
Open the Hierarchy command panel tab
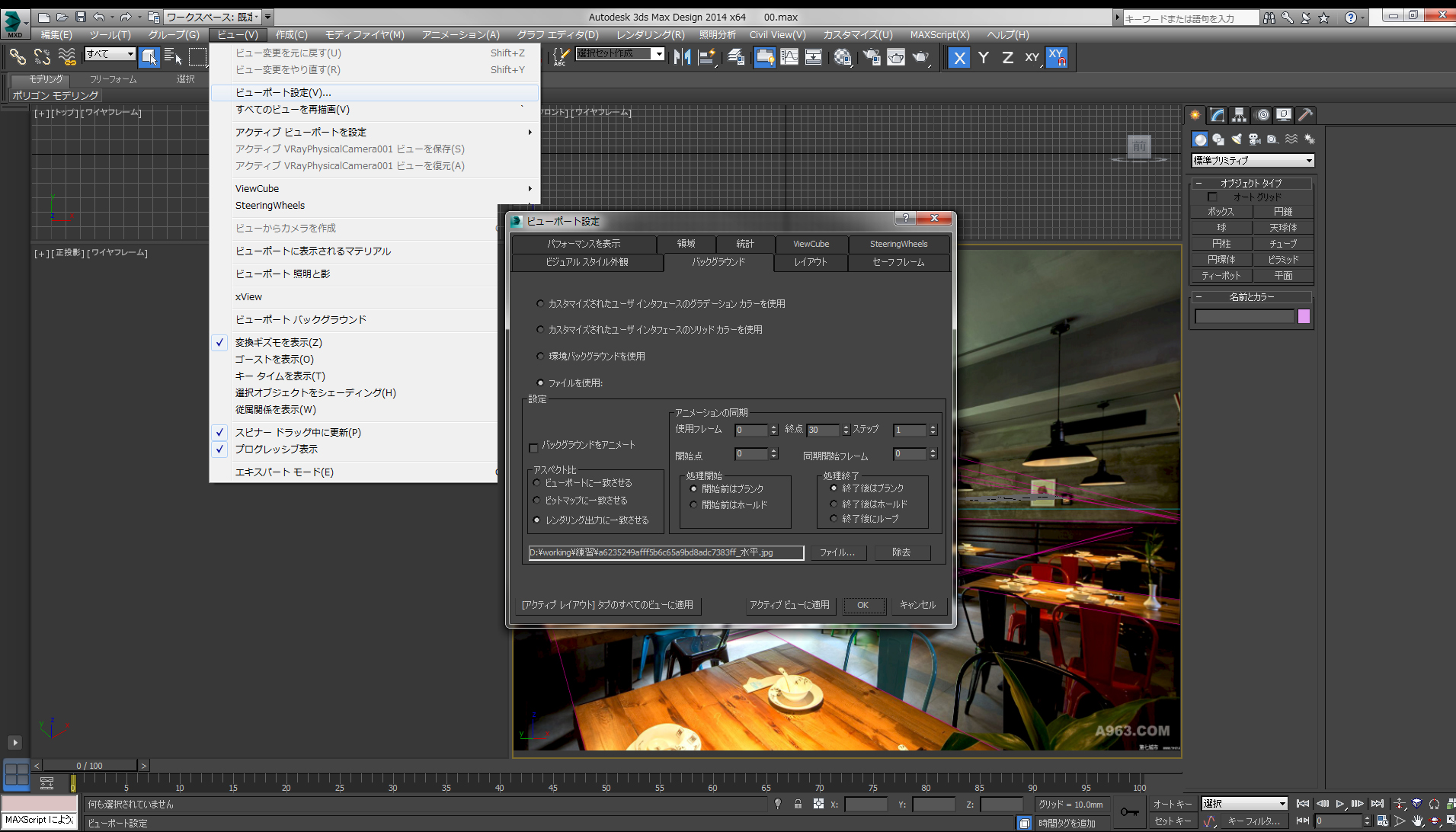coord(1240,115)
